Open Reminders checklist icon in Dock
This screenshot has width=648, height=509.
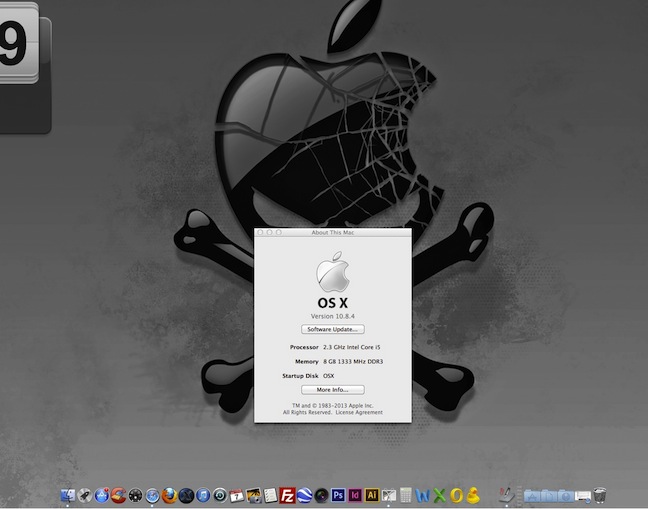coord(270,495)
